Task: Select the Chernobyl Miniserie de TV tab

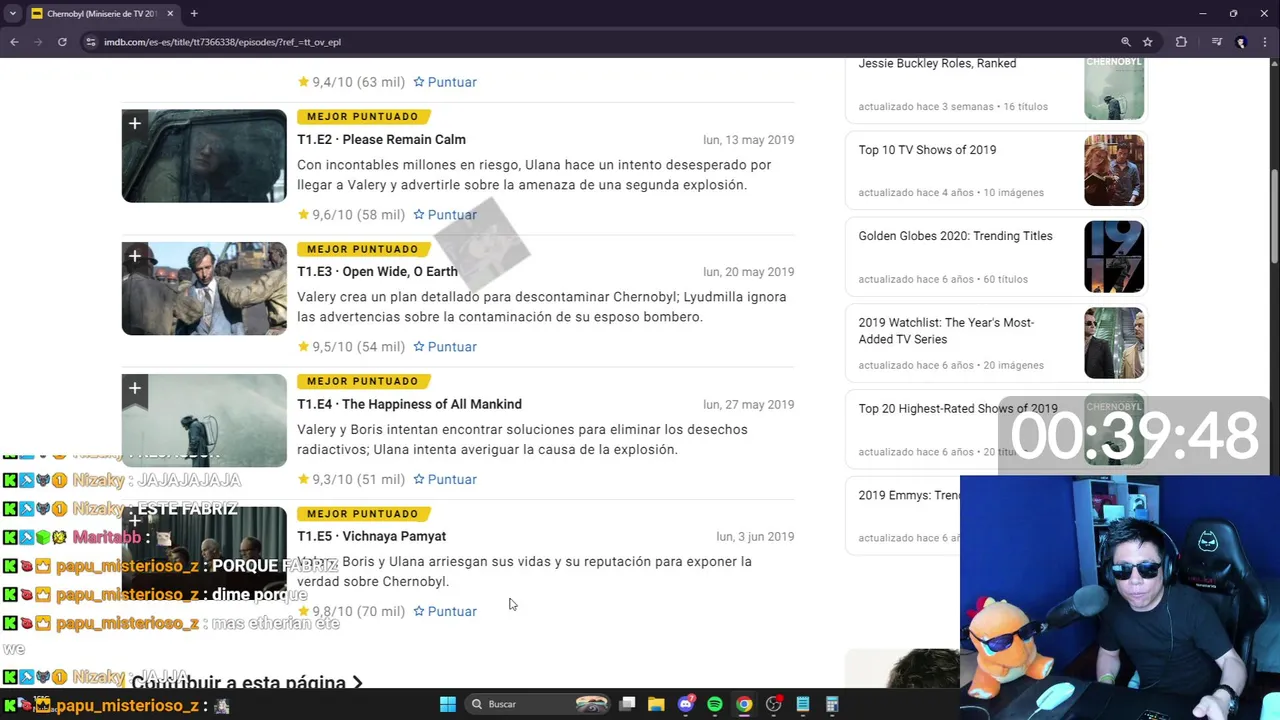Action: [102, 14]
